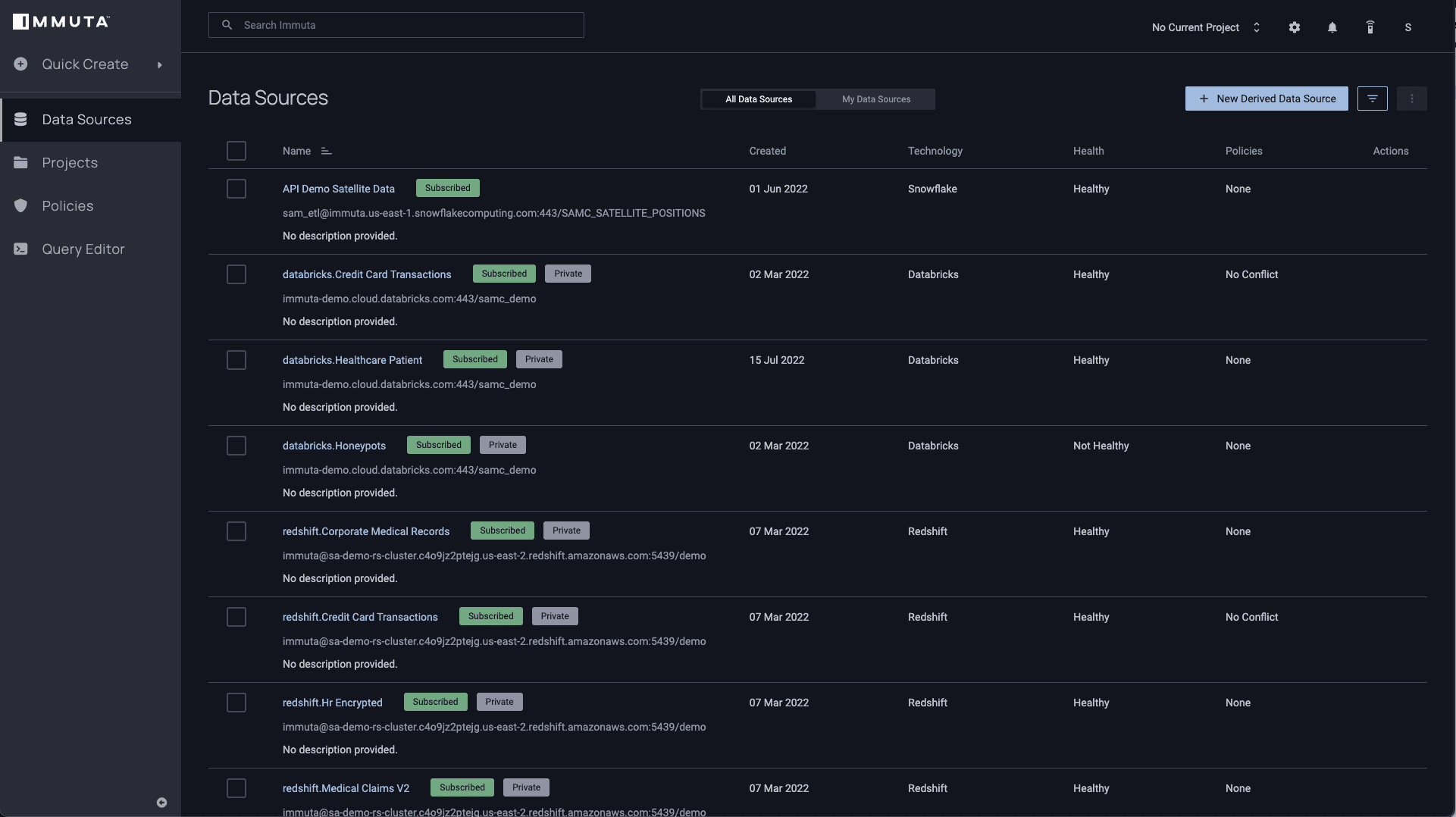Image resolution: width=1456 pixels, height=817 pixels.
Task: Open redshift.Medical Claims V2 link
Action: pyautogui.click(x=346, y=788)
